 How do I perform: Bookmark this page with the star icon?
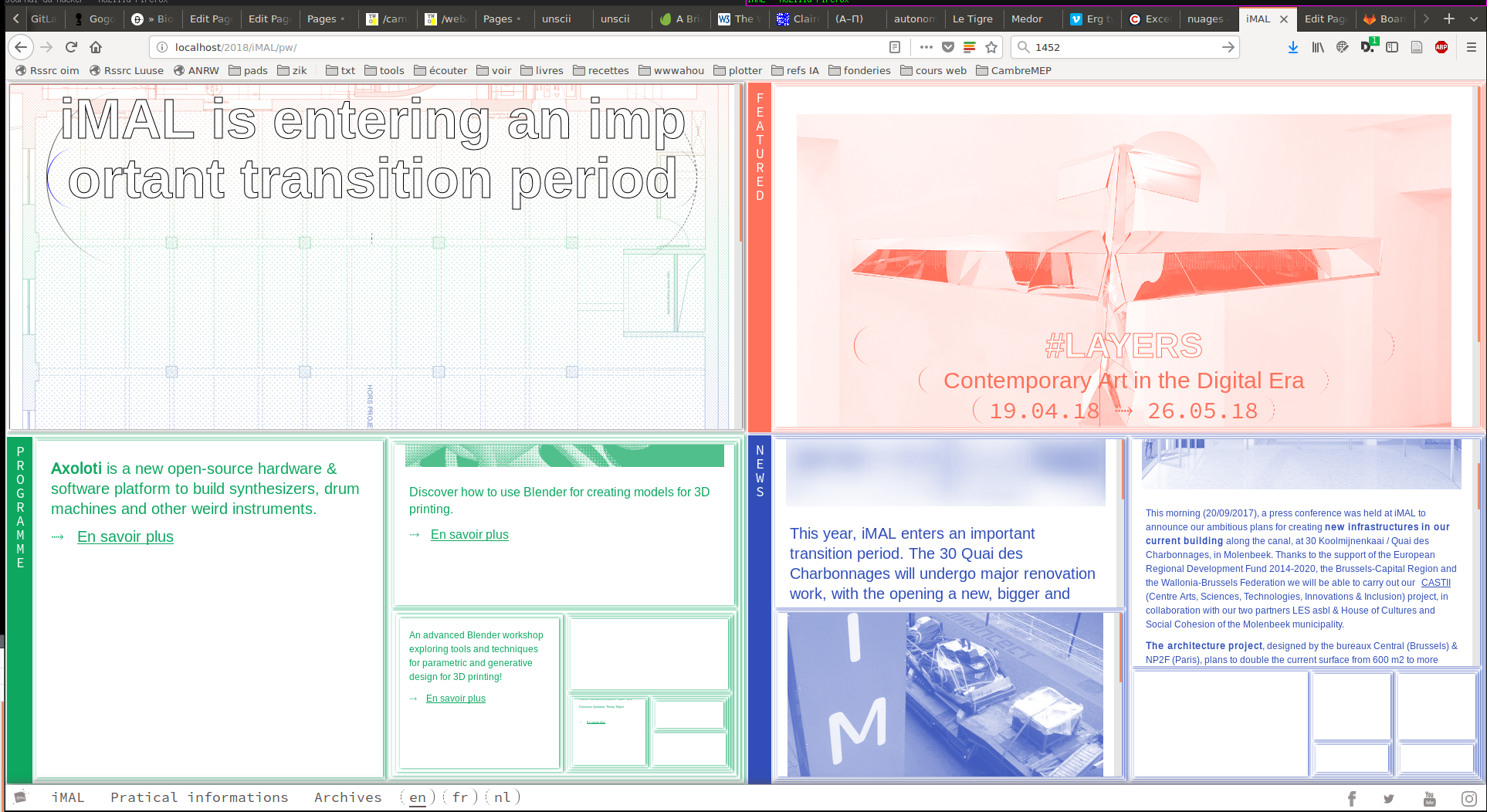[x=991, y=47]
